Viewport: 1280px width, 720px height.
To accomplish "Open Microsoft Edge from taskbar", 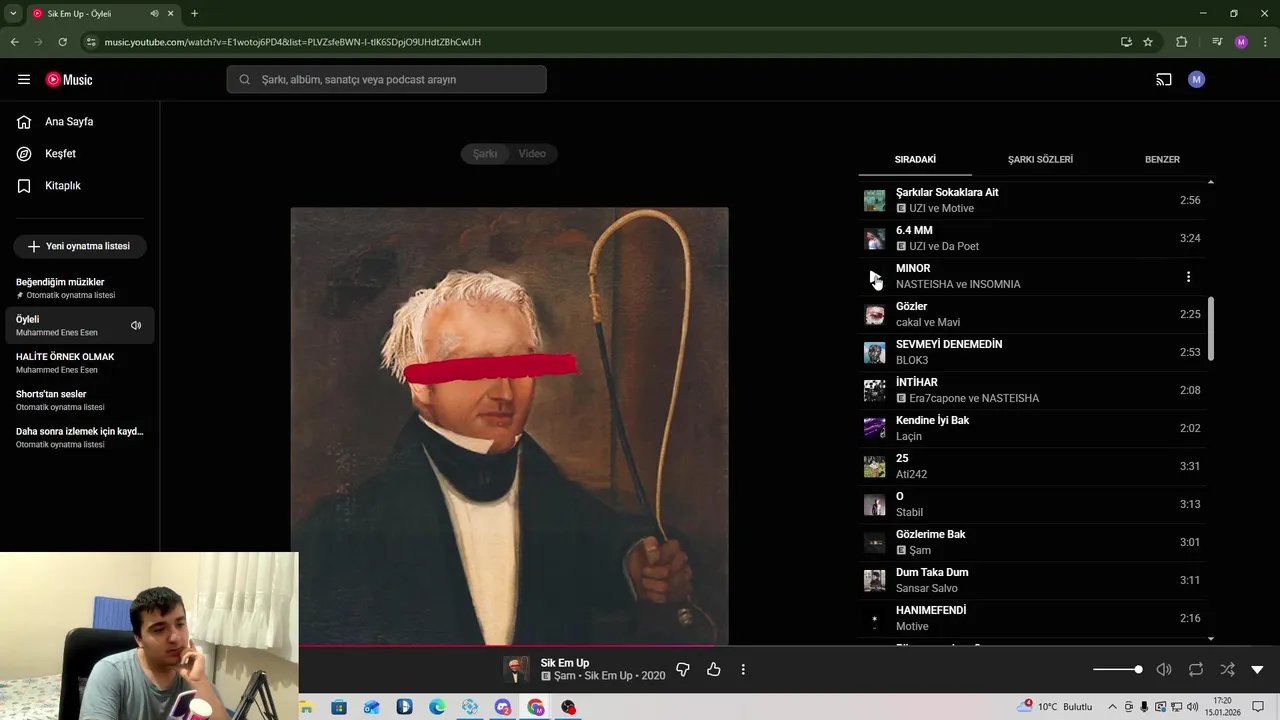I will point(437,707).
